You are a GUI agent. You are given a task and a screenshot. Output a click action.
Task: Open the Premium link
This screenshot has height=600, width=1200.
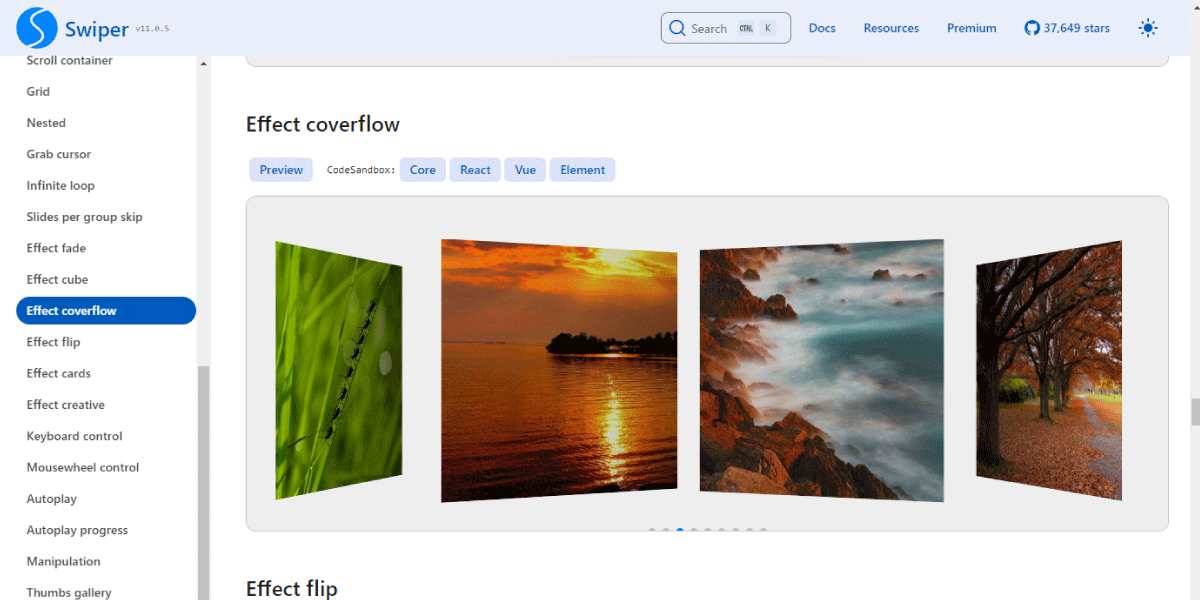pyautogui.click(x=972, y=28)
